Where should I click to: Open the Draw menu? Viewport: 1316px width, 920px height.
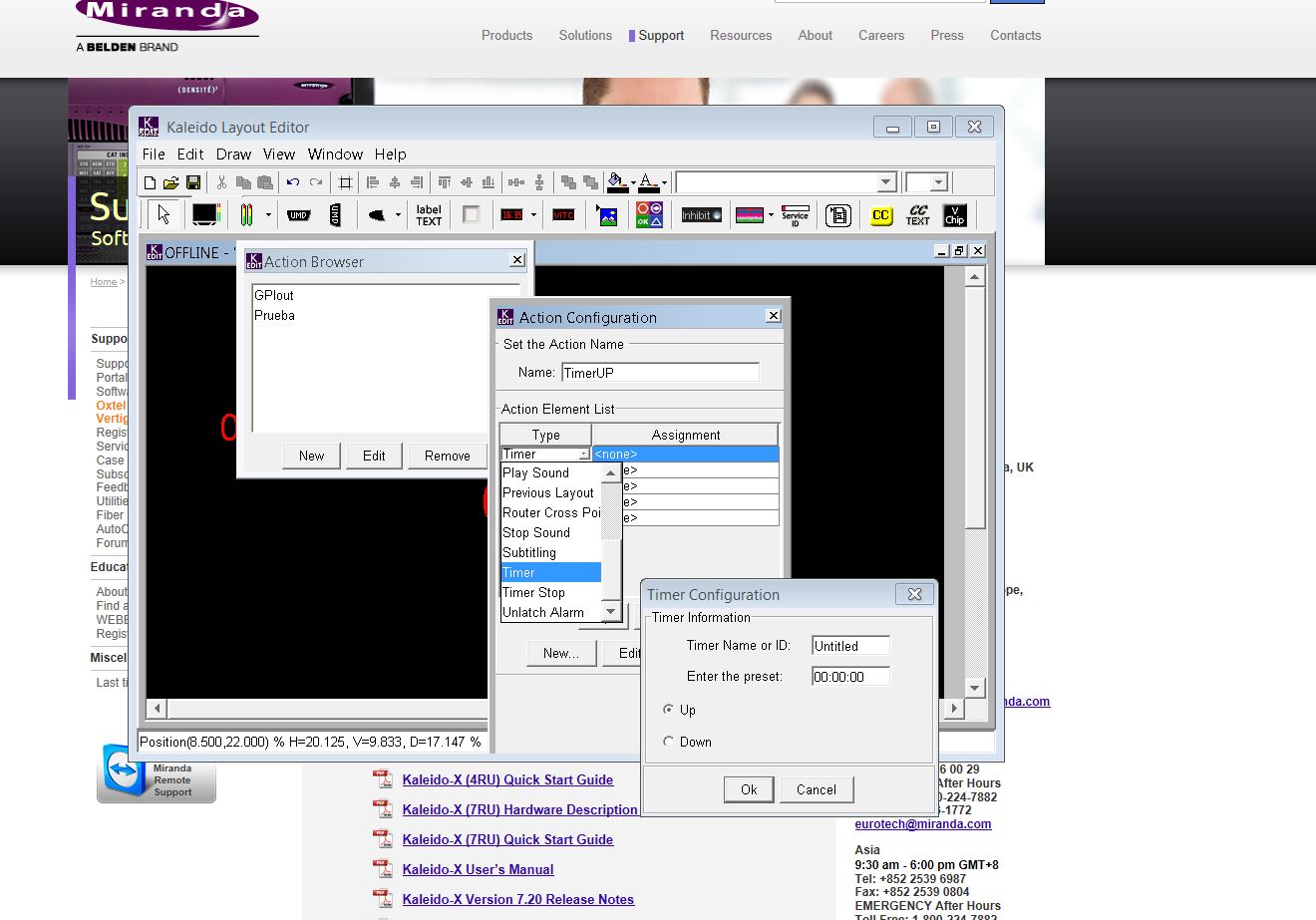click(x=233, y=154)
